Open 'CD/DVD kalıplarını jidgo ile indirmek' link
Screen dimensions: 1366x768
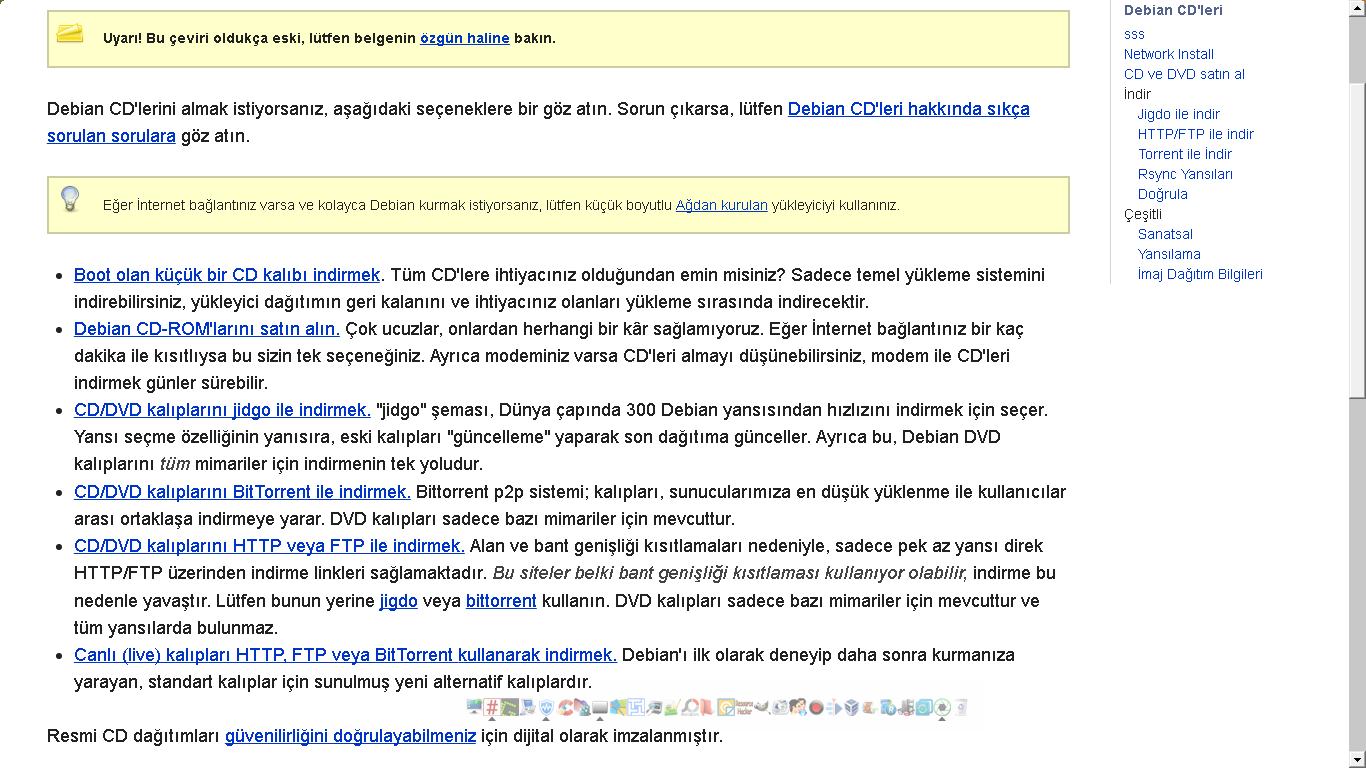pyautogui.click(x=222, y=410)
